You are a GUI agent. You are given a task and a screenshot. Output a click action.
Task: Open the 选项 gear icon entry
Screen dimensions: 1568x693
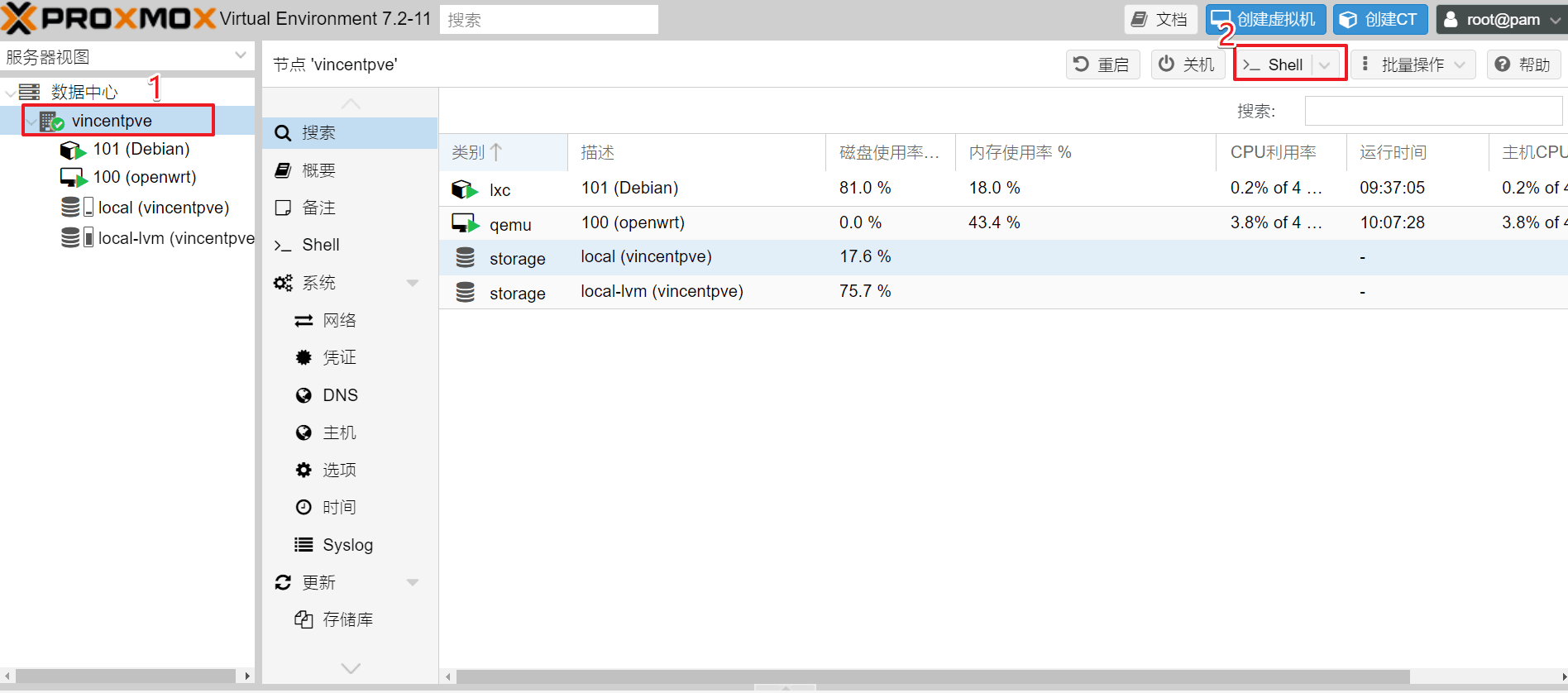[x=304, y=470]
